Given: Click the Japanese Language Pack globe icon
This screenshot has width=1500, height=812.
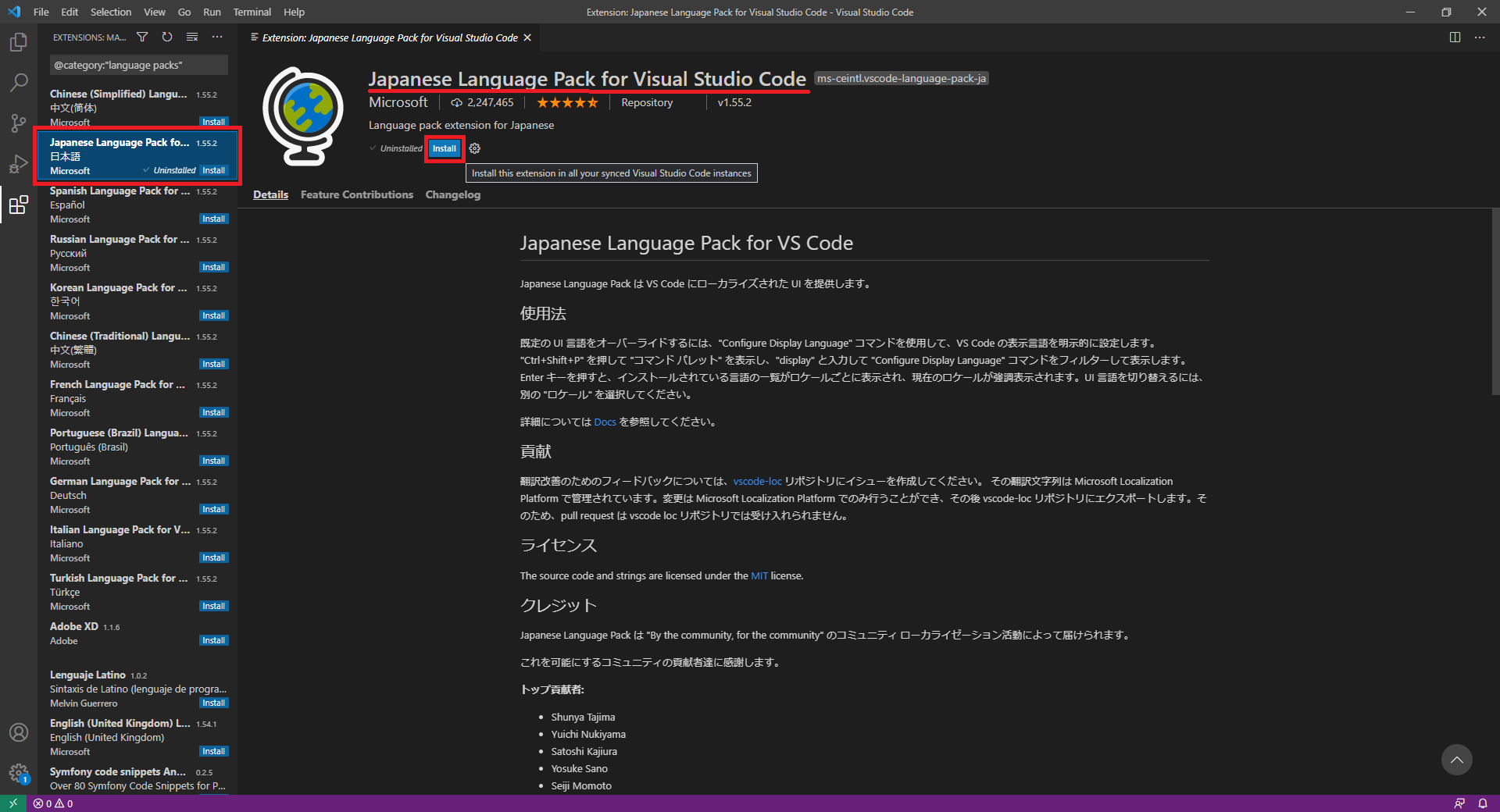Looking at the screenshot, I should point(303,116).
